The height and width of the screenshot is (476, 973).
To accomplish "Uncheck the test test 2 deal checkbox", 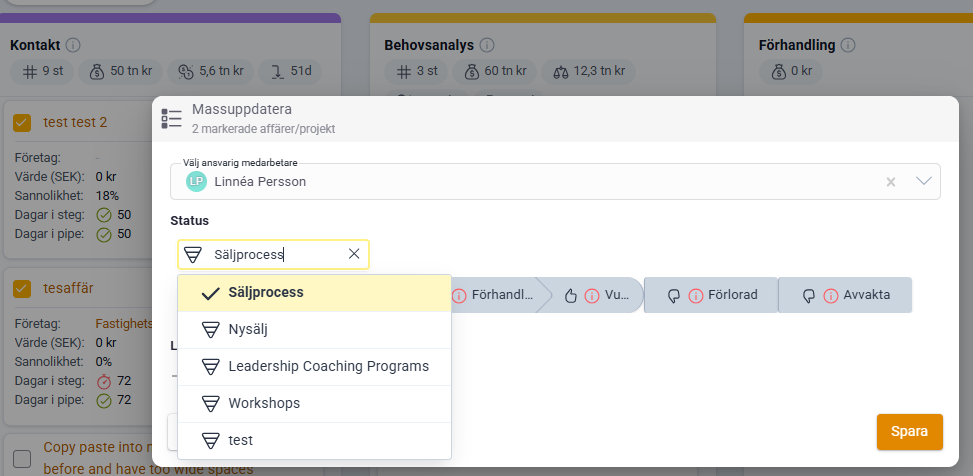I will pyautogui.click(x=22, y=123).
